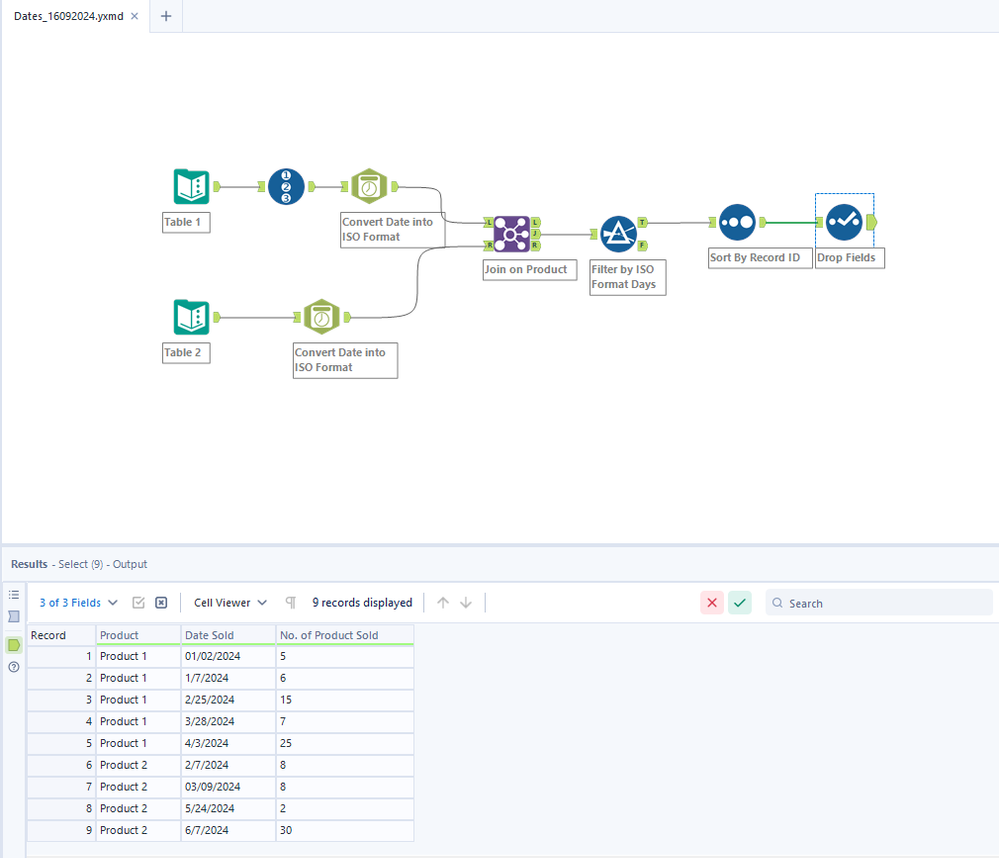This screenshot has width=999, height=858.
Task: Click the Product column header
Action: point(138,635)
